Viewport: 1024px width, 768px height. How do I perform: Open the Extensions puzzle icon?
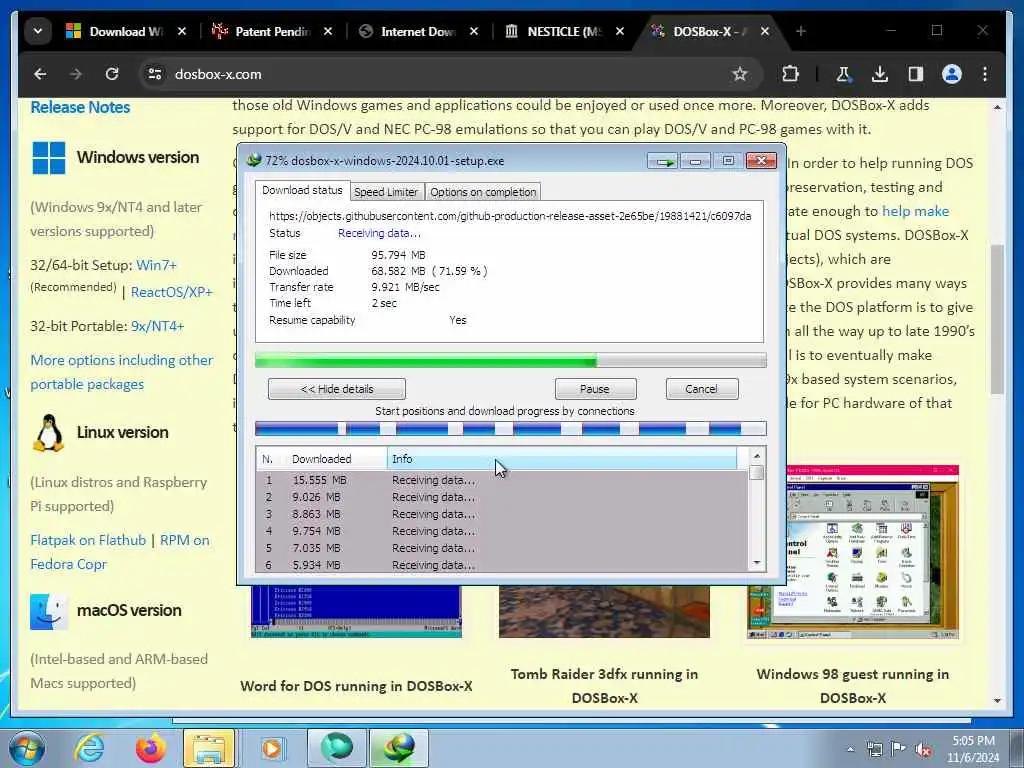790,74
